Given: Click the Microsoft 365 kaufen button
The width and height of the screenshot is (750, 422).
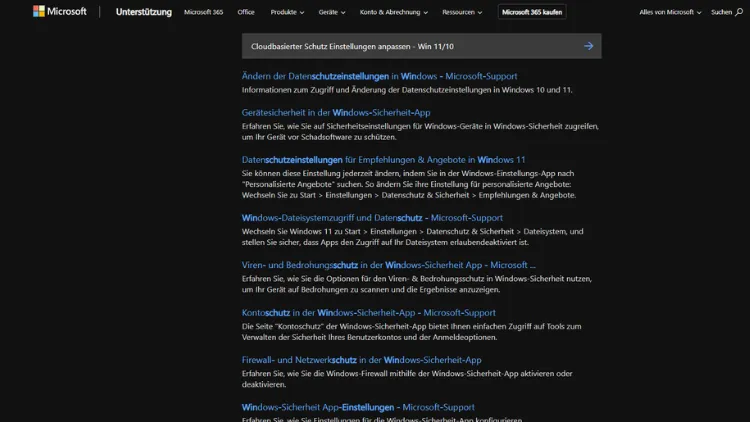Looking at the screenshot, I should [x=532, y=12].
